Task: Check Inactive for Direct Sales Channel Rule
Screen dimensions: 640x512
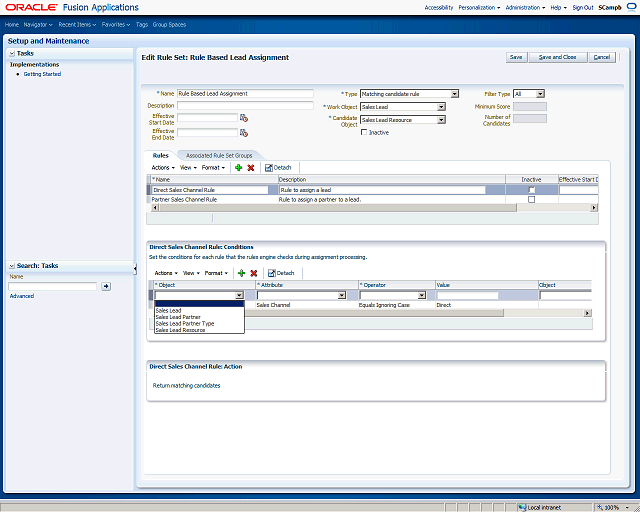Action: (531, 190)
